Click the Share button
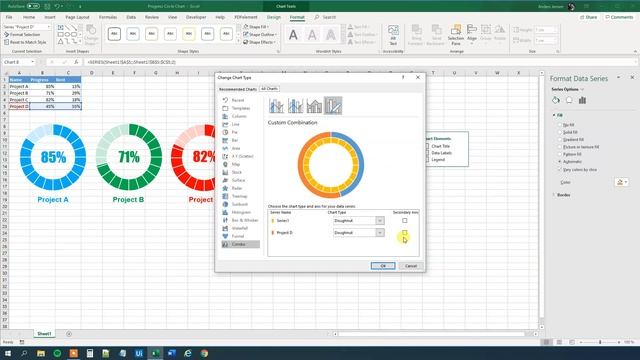 click(x=588, y=17)
